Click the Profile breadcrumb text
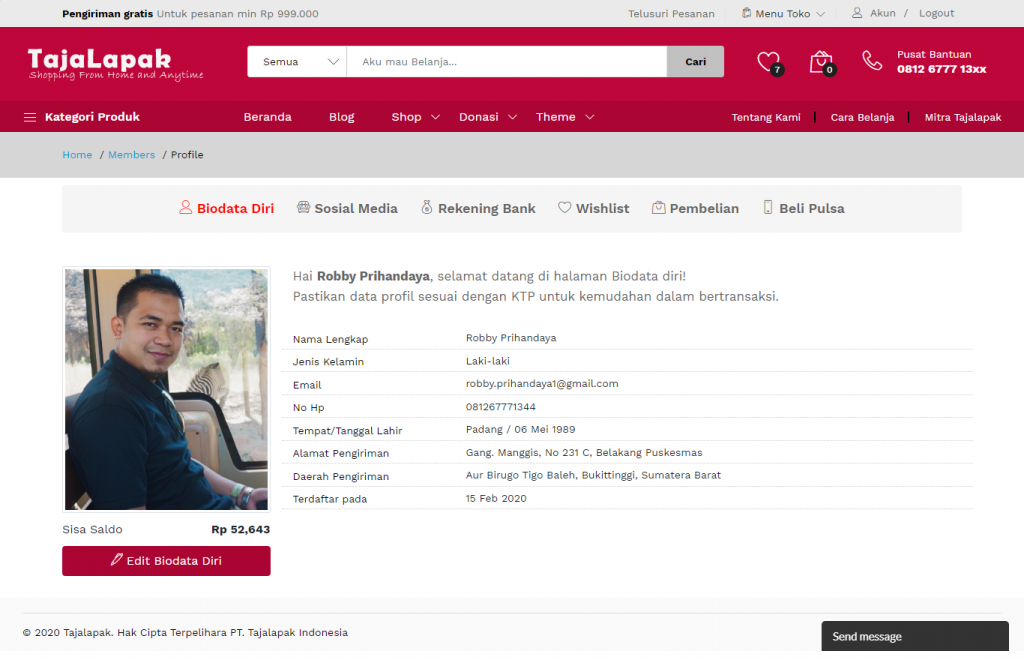 tap(187, 155)
